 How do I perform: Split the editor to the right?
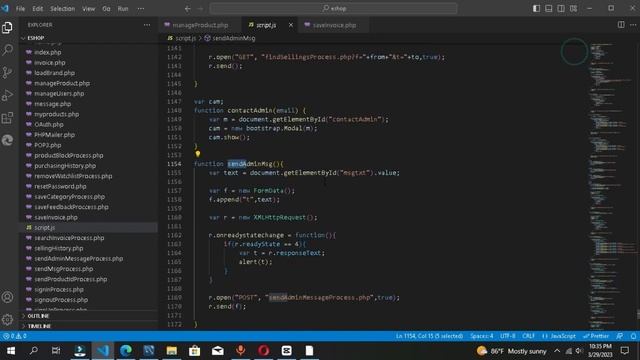[621, 24]
